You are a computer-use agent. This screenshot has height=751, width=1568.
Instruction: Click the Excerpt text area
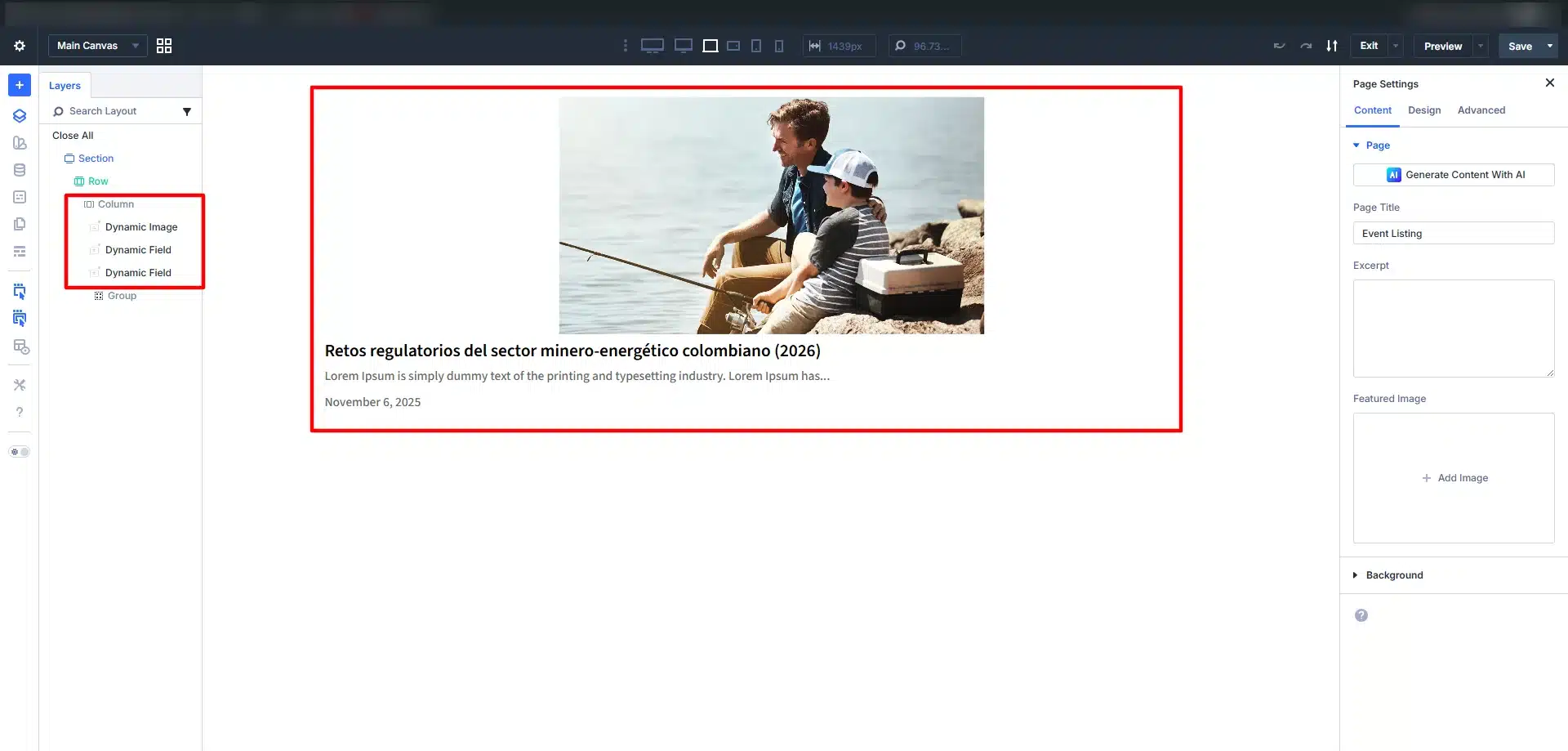(1454, 329)
